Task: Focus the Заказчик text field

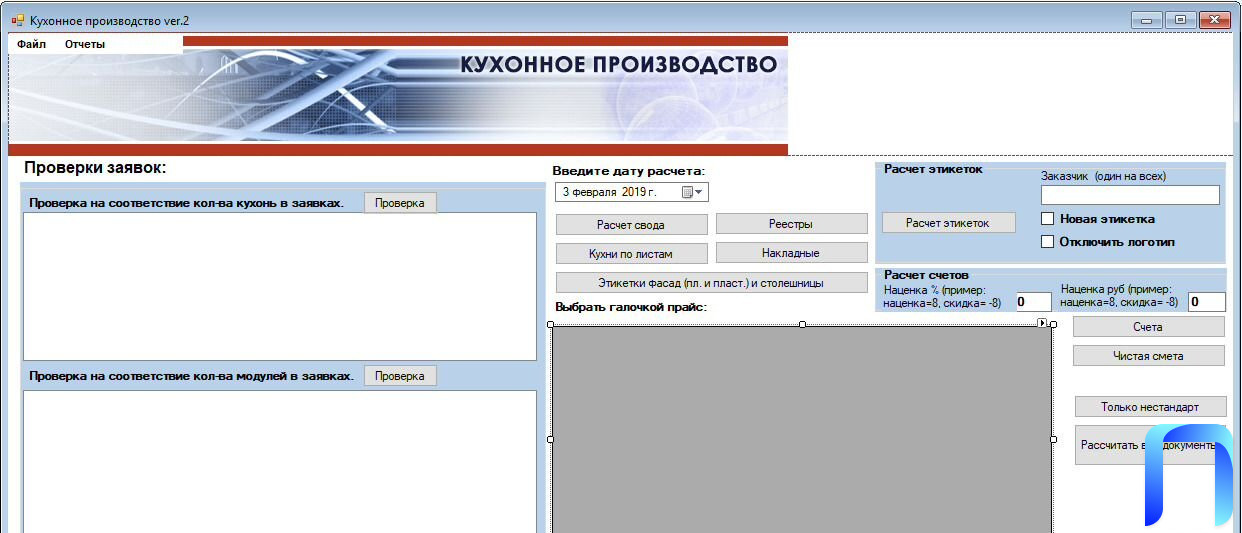Action: (1130, 195)
